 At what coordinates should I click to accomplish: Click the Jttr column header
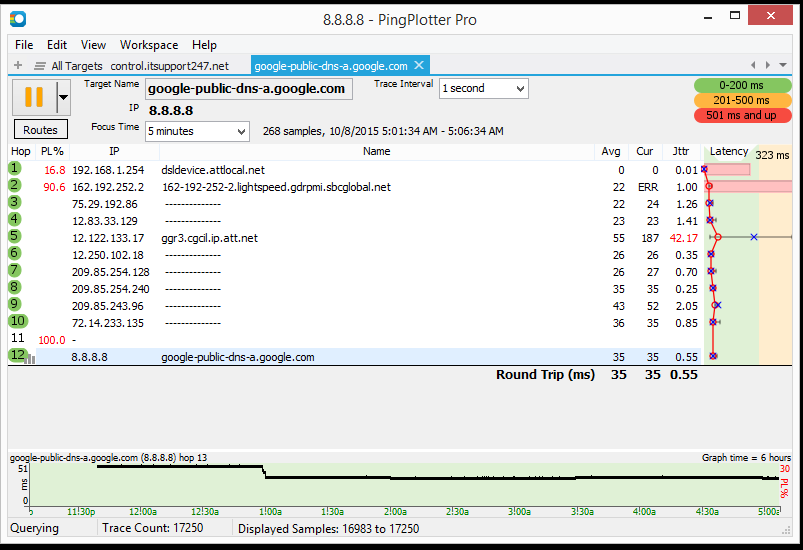(x=681, y=152)
